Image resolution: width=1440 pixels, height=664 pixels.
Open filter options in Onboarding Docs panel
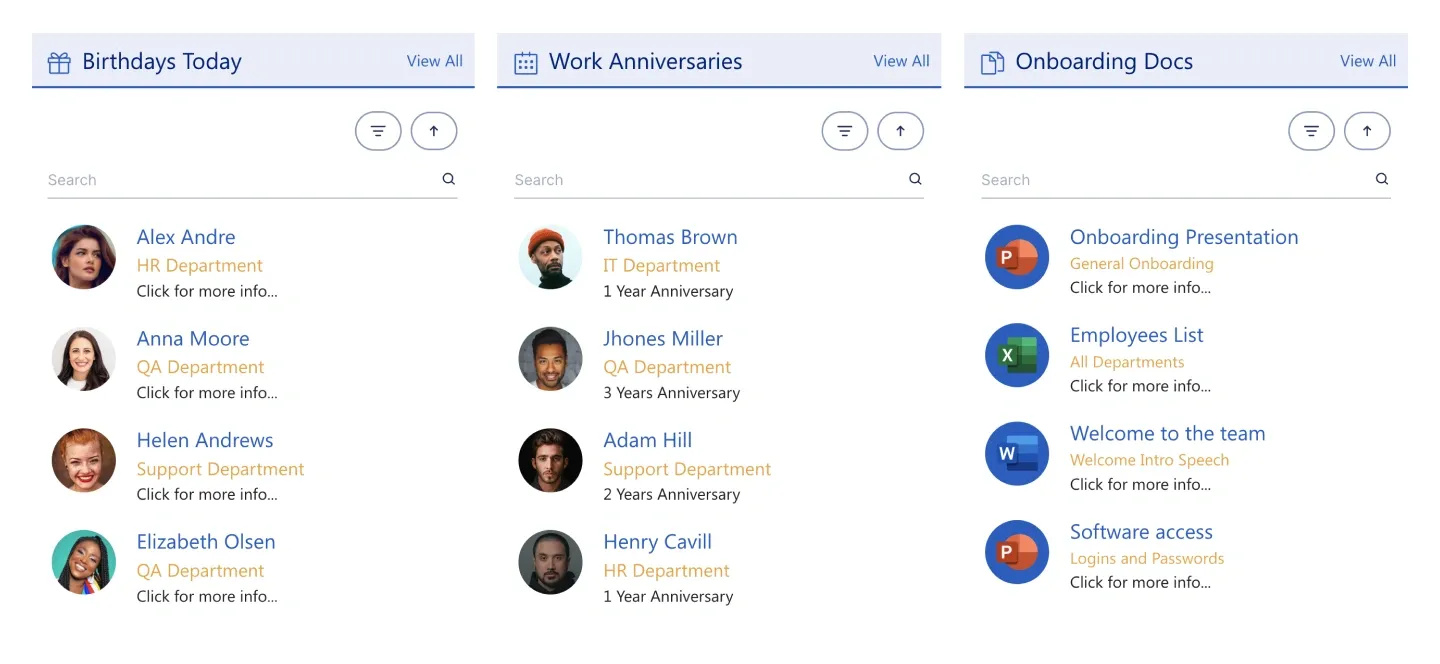1312,131
